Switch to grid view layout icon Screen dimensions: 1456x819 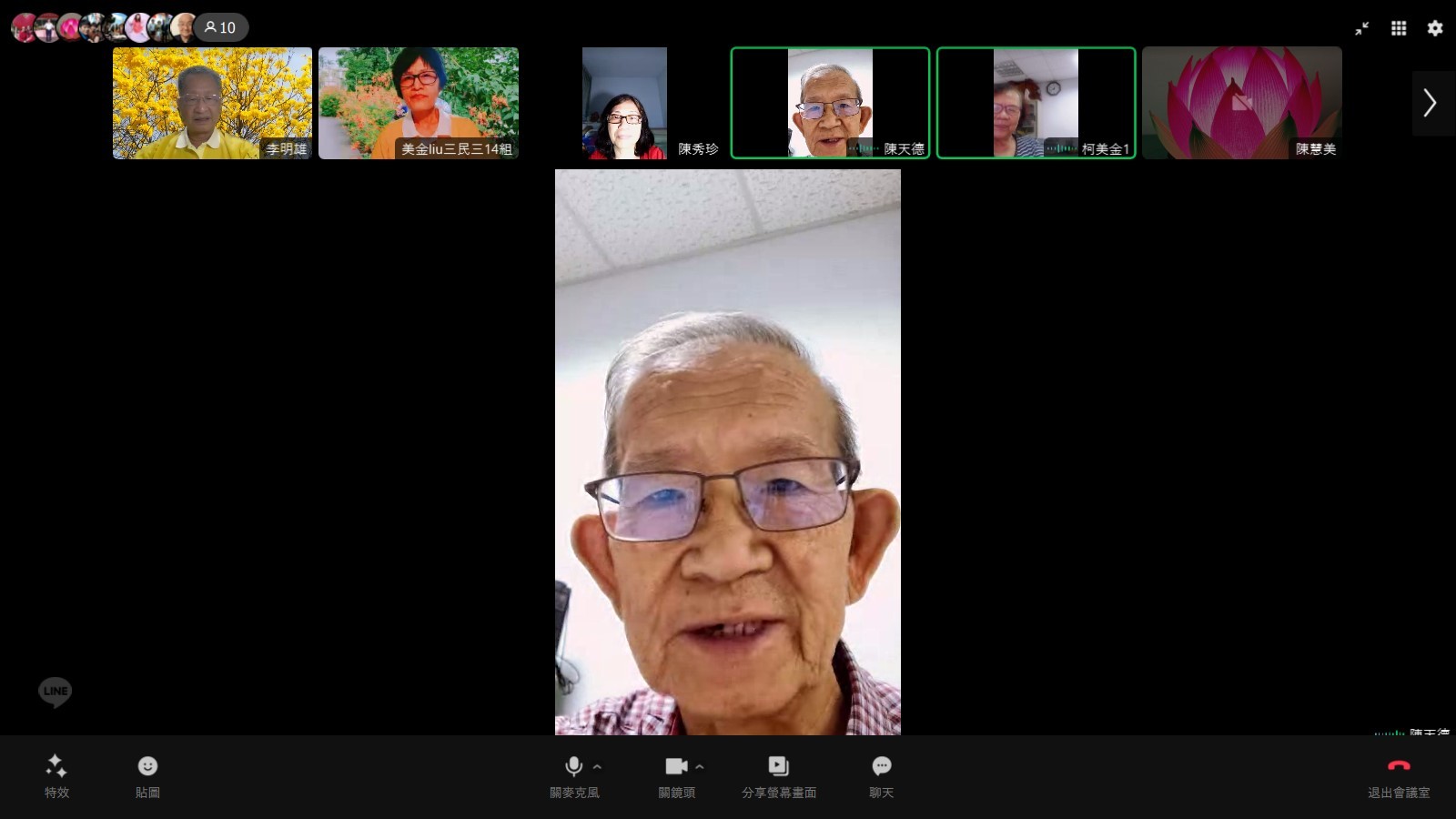click(x=1399, y=28)
